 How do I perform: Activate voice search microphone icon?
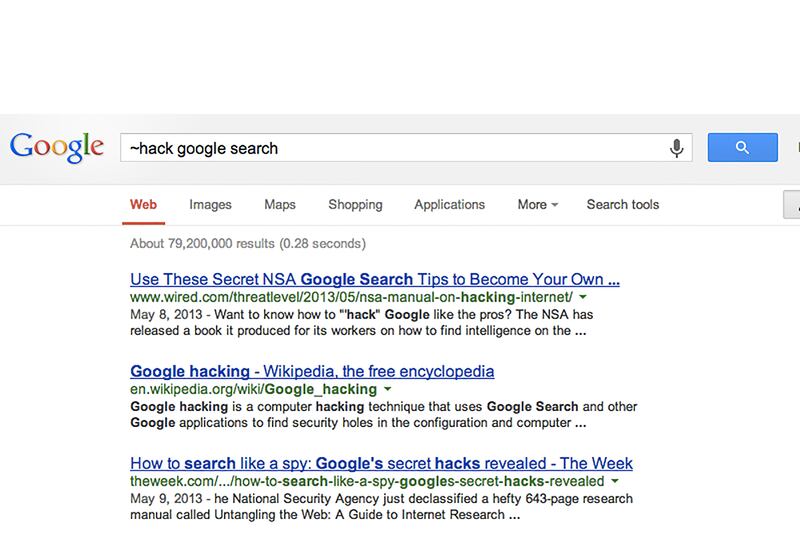[677, 148]
